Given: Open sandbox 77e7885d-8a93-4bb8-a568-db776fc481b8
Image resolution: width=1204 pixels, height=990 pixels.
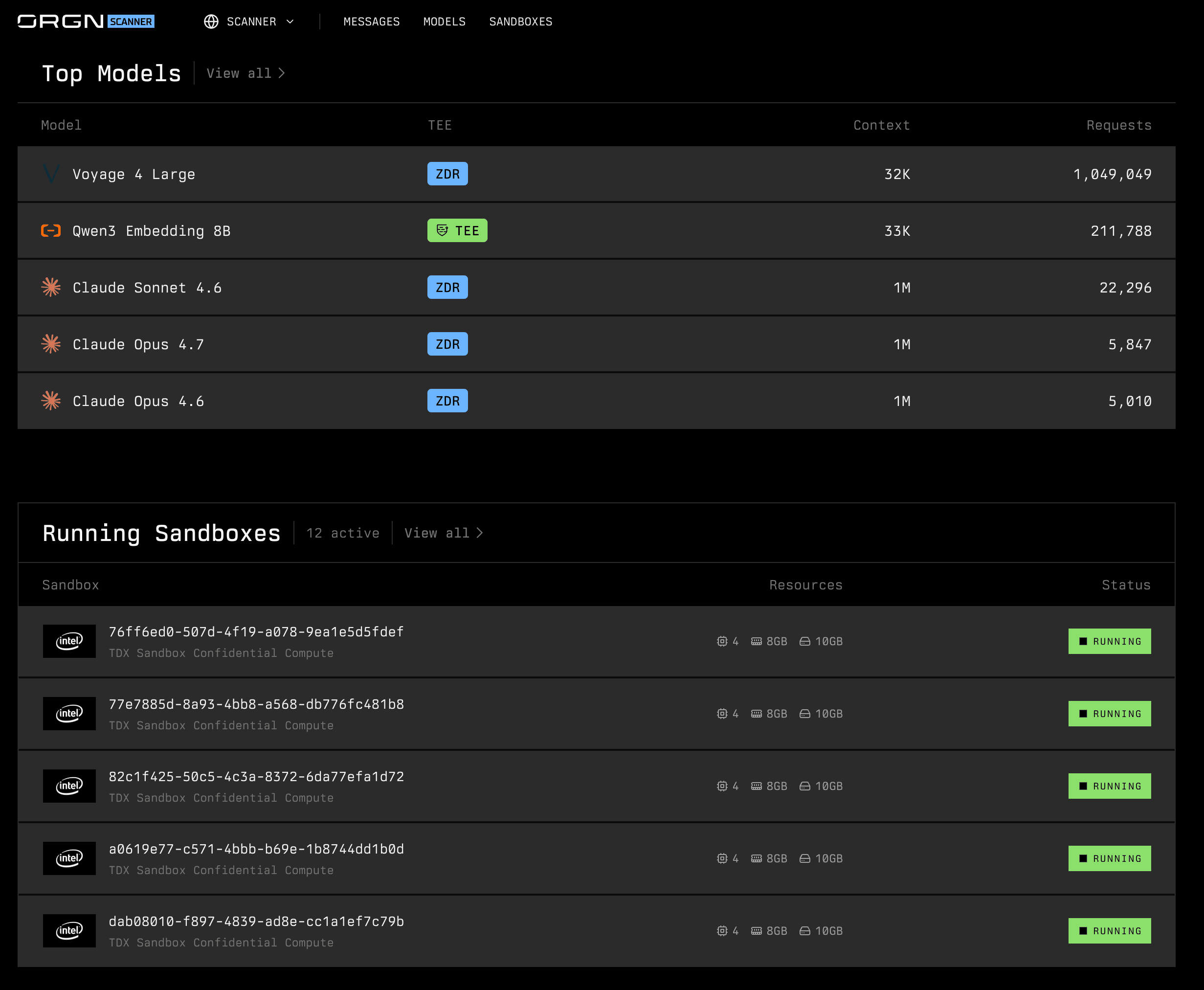Looking at the screenshot, I should [x=257, y=704].
